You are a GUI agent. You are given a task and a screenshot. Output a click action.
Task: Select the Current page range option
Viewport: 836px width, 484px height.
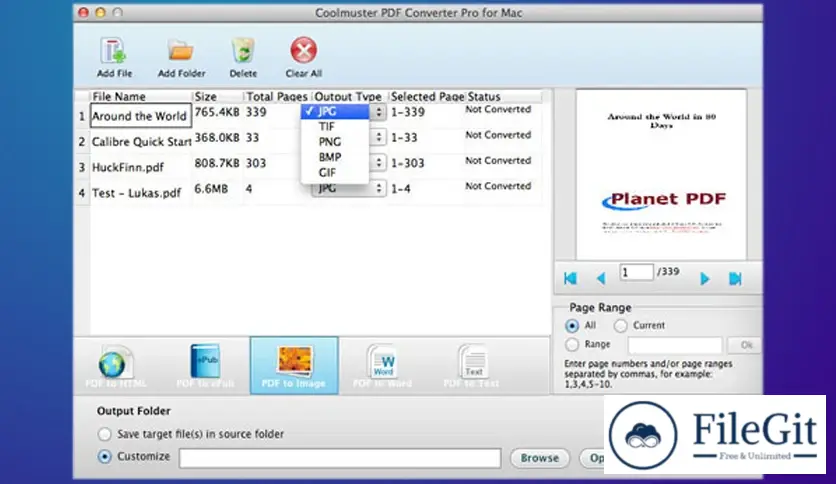(620, 326)
